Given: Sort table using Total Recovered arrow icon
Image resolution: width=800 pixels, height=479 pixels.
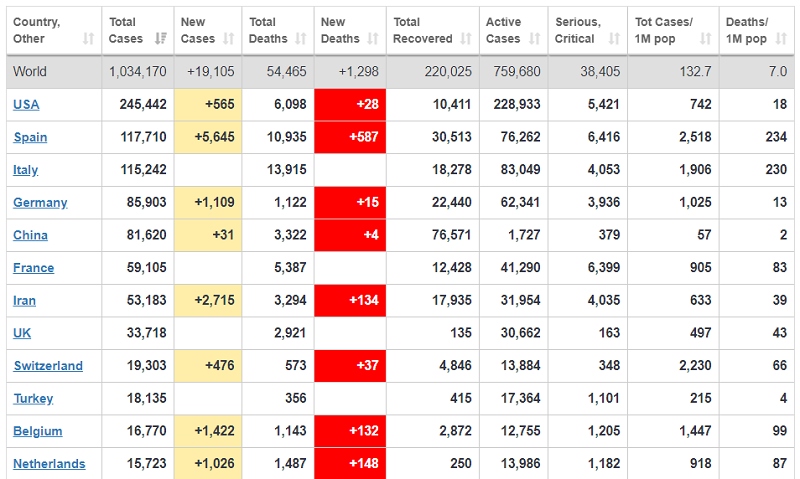Looking at the screenshot, I should pyautogui.click(x=465, y=39).
